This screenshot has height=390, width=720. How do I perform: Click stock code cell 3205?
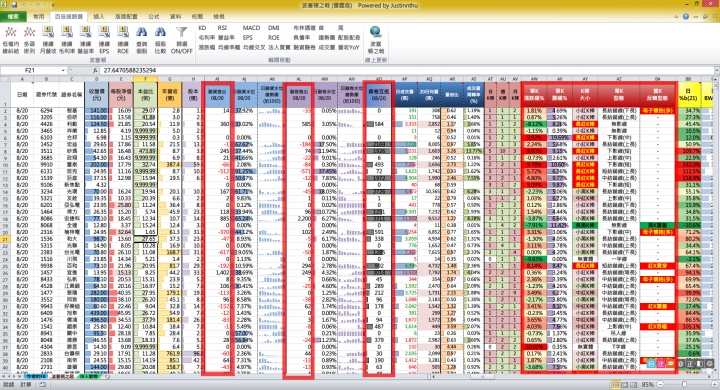46,117
